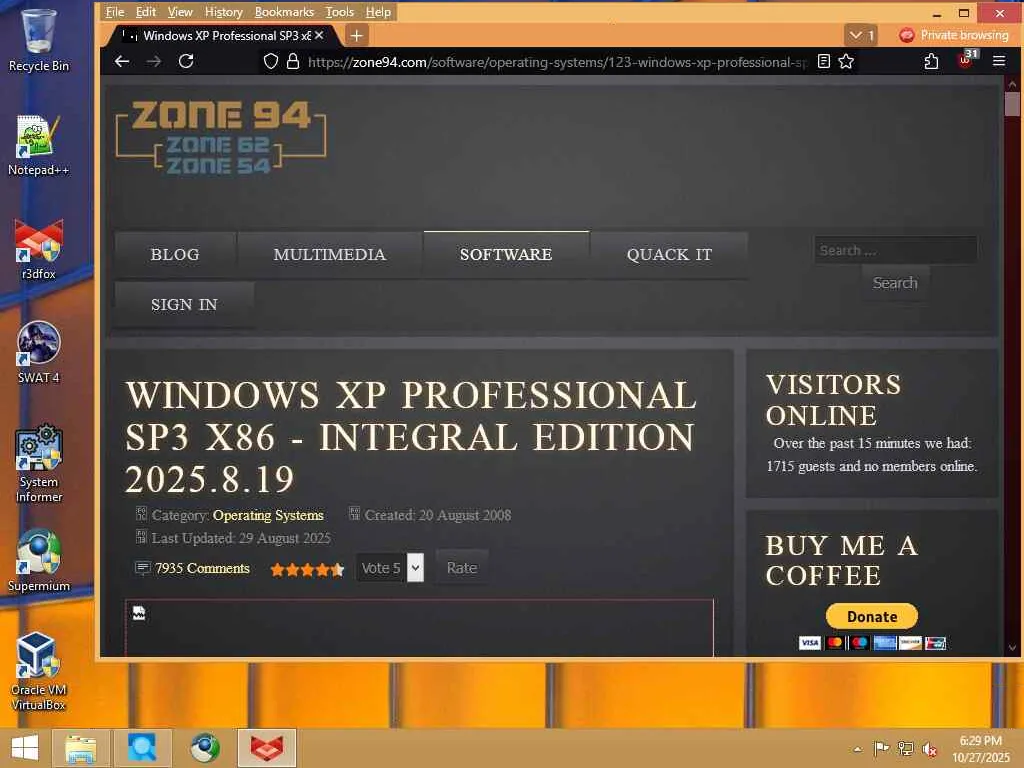Click the PayPal Donate button
1024x768 pixels.
pos(872,616)
